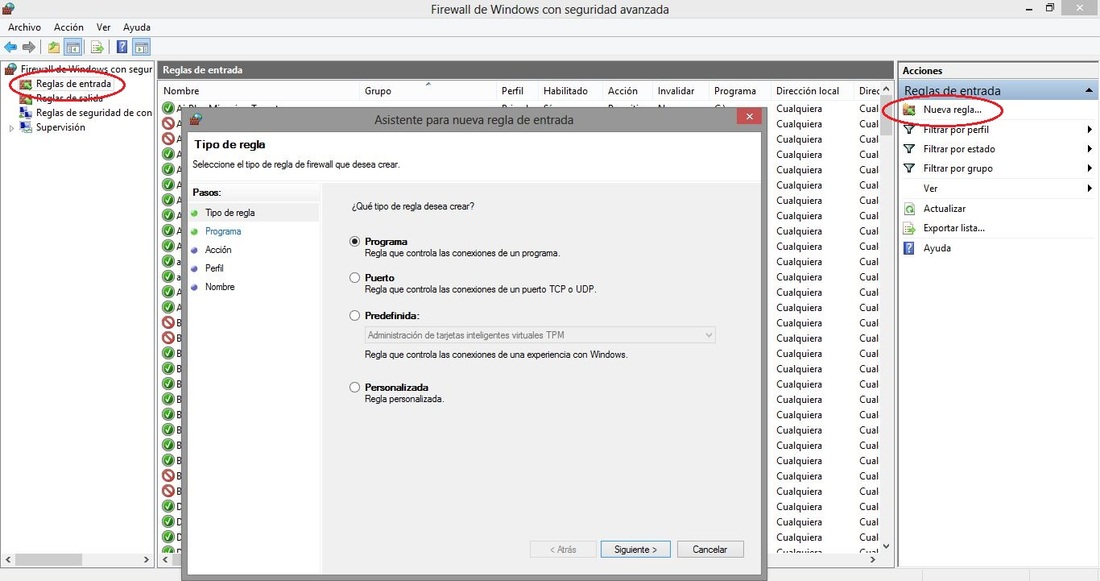Click the up one level folder icon

(x=54, y=47)
